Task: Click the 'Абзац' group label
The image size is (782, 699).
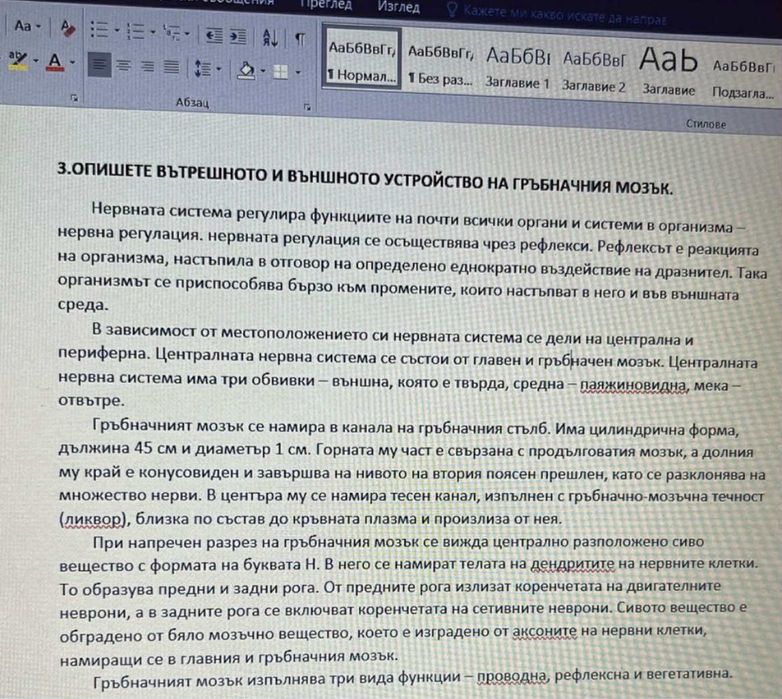Action: [x=192, y=103]
